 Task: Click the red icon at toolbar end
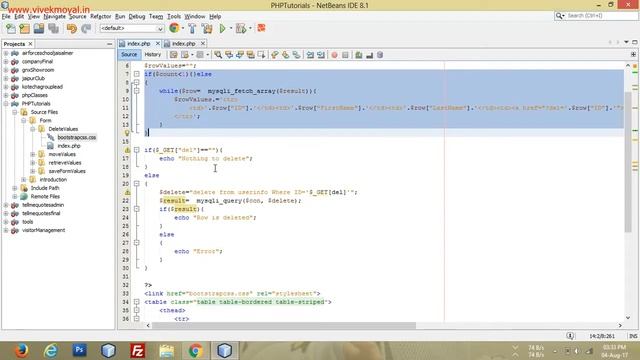(261, 28)
